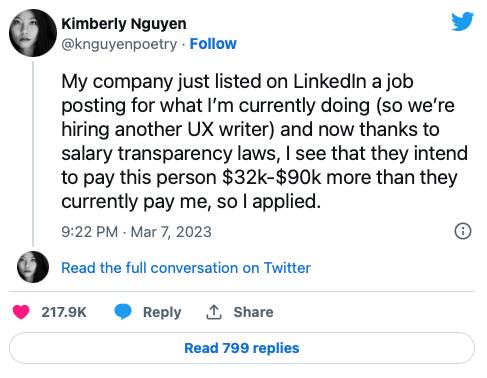This screenshot has height=378, width=487.
Task: Open the tweet info circle icon
Action: pos(463,231)
